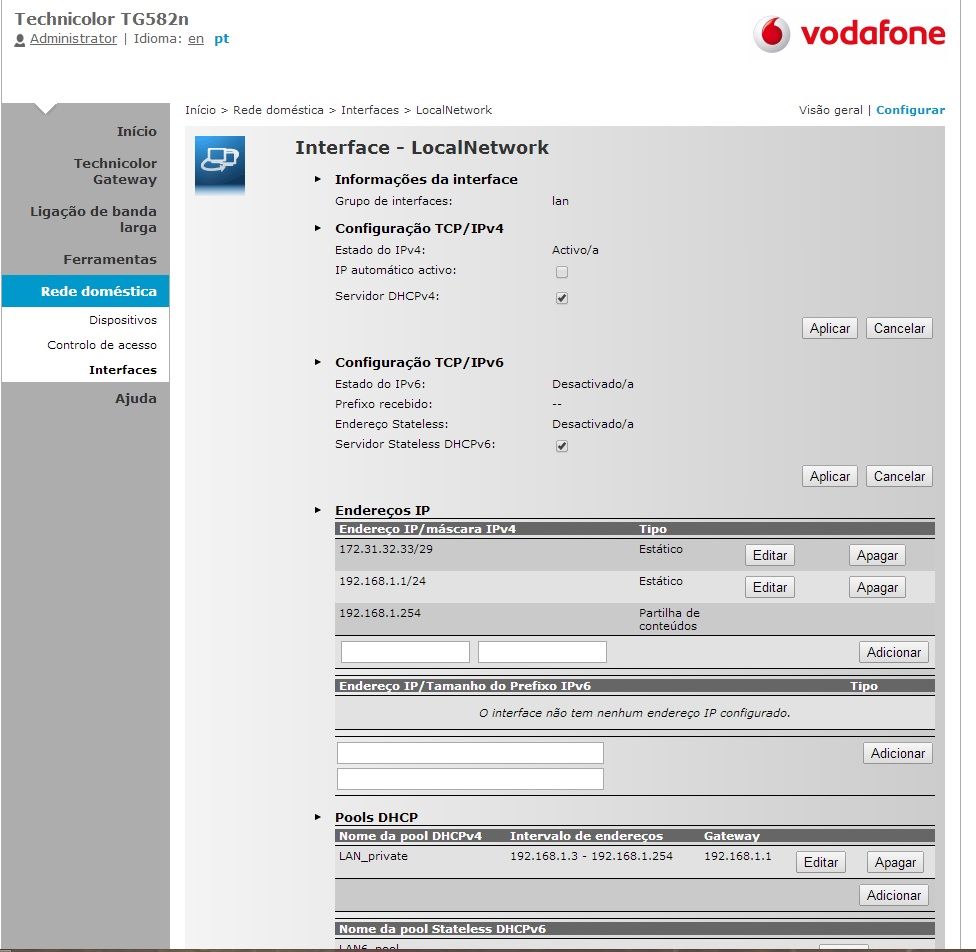The image size is (976, 952).
Task: Delete the 192.168.1.1/24 address entry
Action: pyautogui.click(x=877, y=587)
